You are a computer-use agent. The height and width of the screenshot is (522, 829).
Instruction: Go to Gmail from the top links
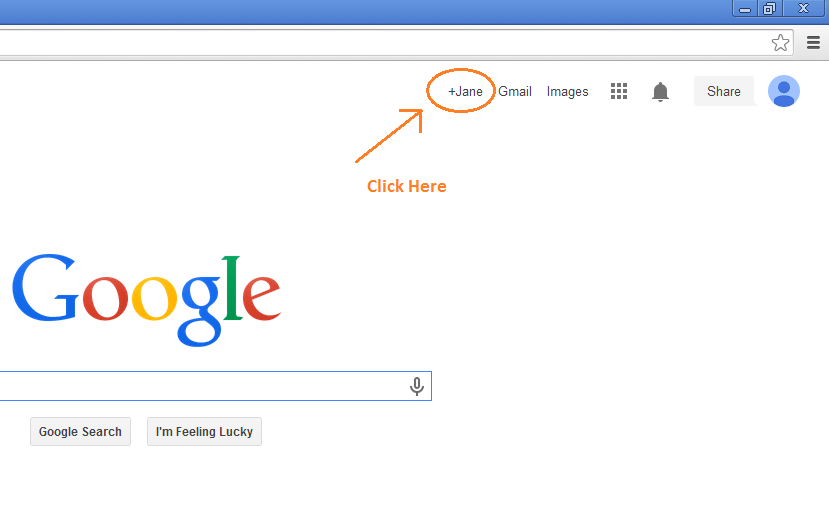(514, 91)
